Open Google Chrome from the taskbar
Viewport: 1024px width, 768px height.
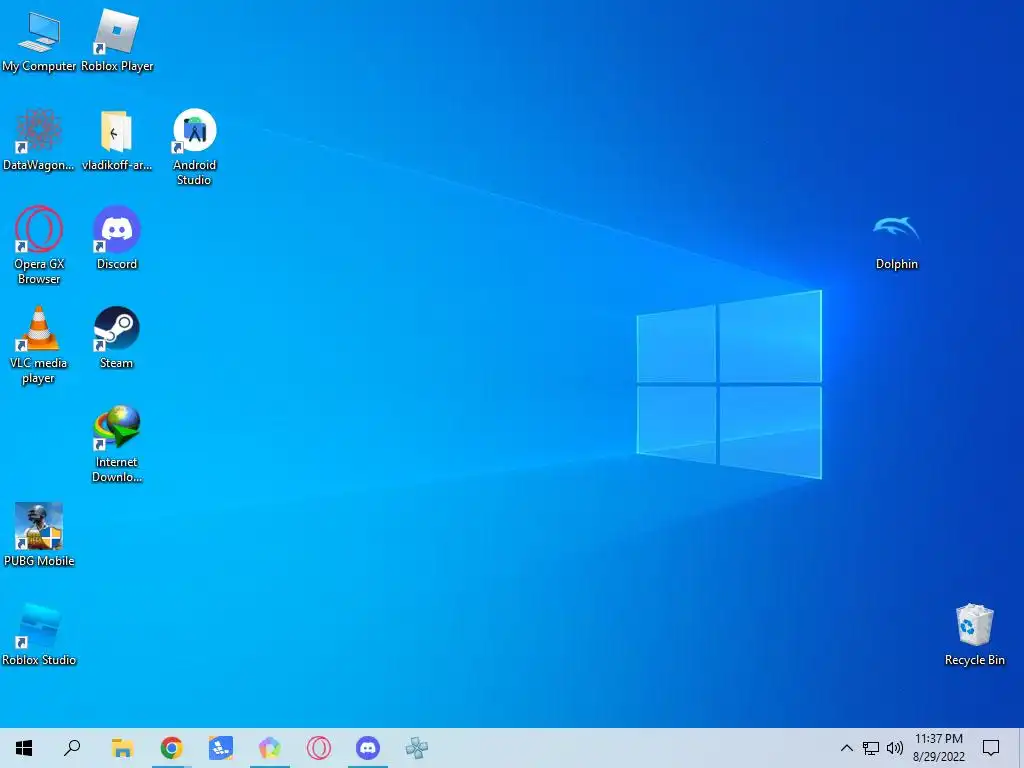[172, 748]
